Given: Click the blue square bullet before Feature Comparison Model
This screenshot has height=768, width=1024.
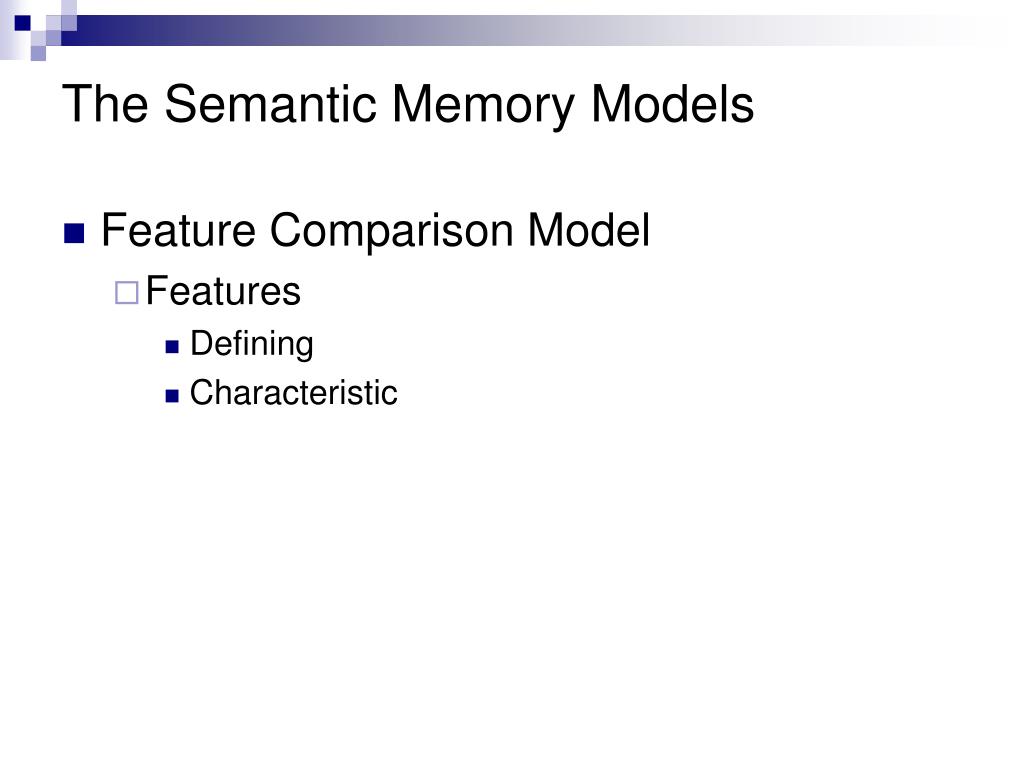Looking at the screenshot, I should (x=74, y=233).
